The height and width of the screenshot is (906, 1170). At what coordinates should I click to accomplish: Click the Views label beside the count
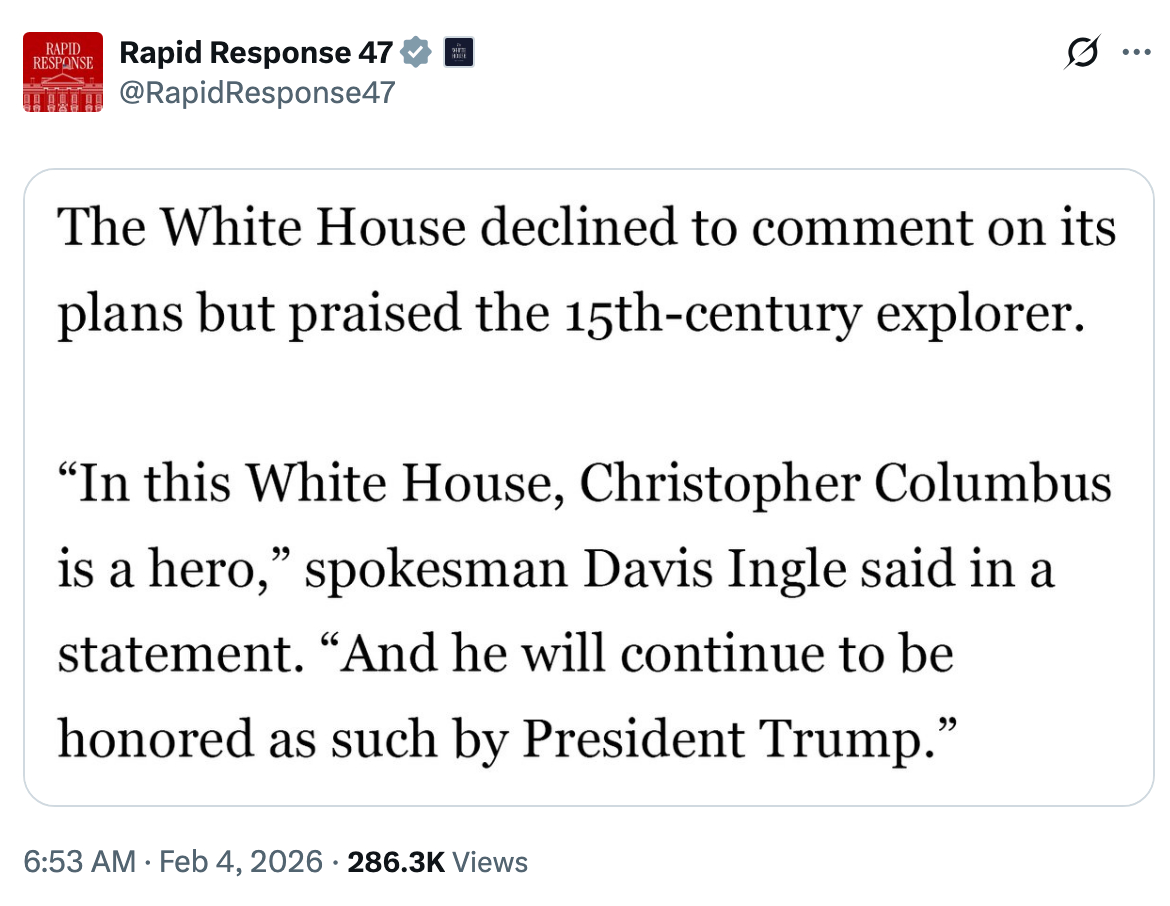click(490, 862)
